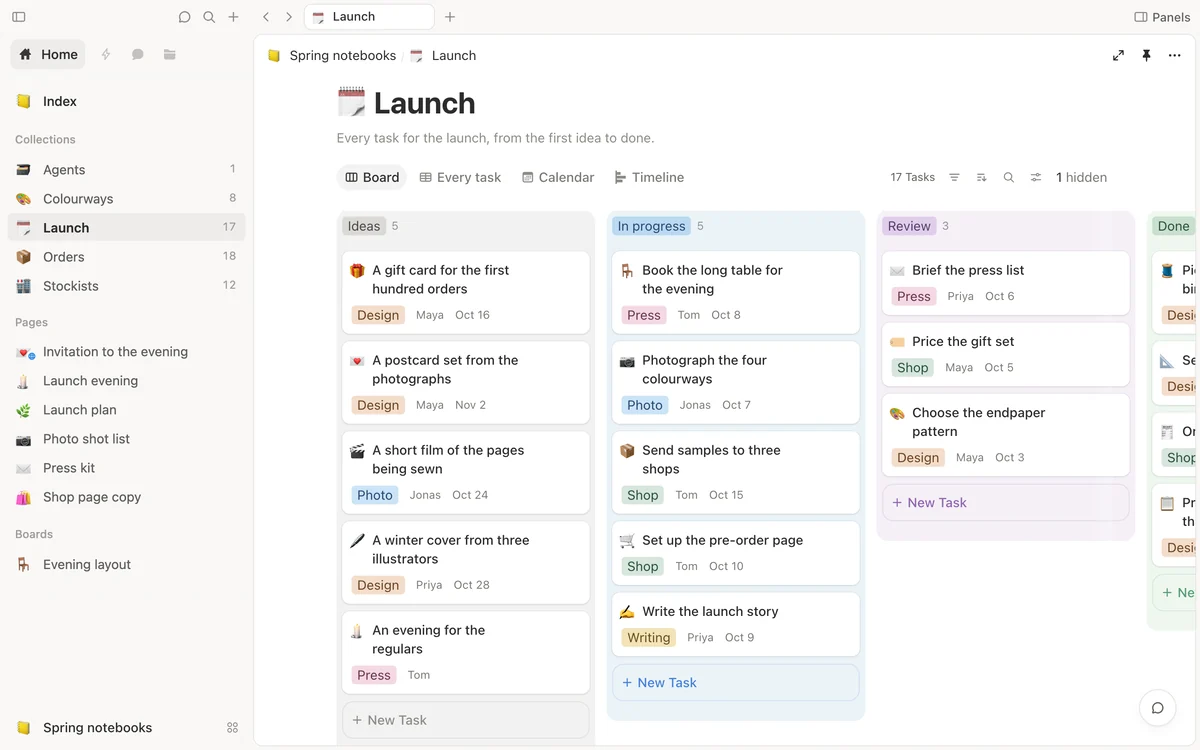The height and width of the screenshot is (750, 1200).
Task: Open the sort icon in board toolbar
Action: coord(981,177)
